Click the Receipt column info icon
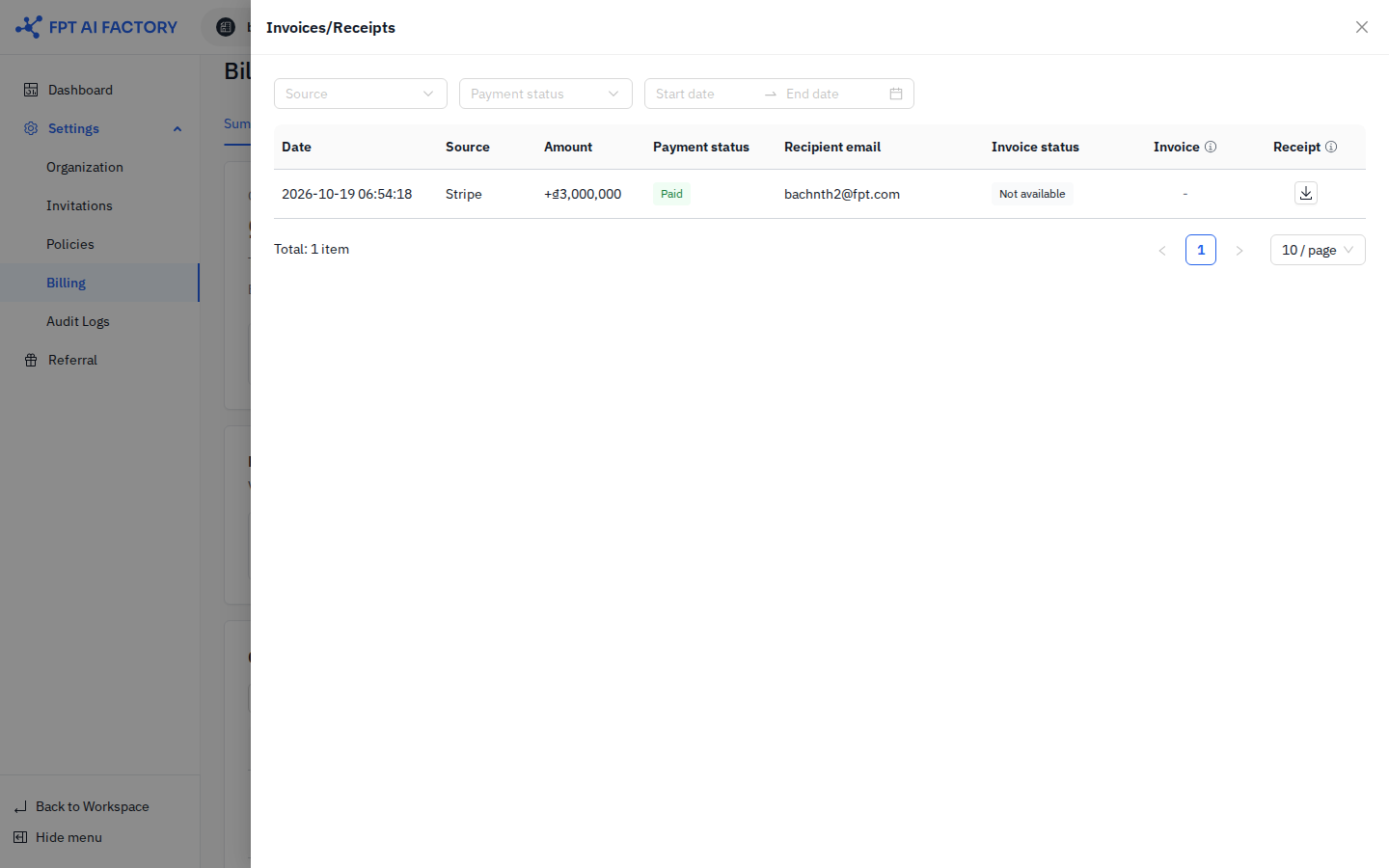This screenshot has width=1389, height=868. tap(1331, 147)
